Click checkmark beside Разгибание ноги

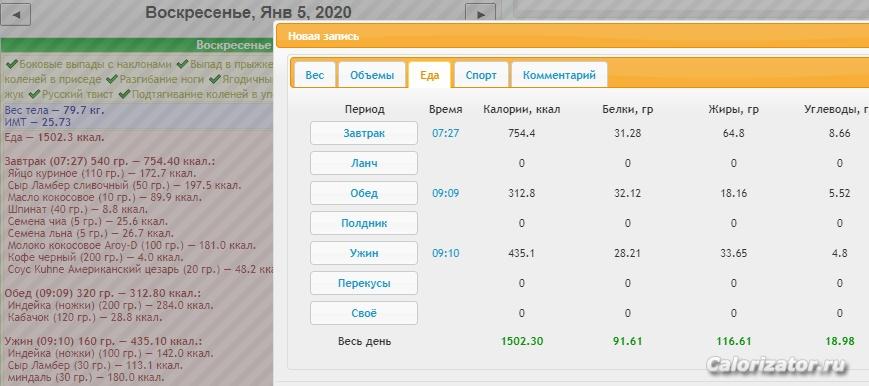coord(111,79)
